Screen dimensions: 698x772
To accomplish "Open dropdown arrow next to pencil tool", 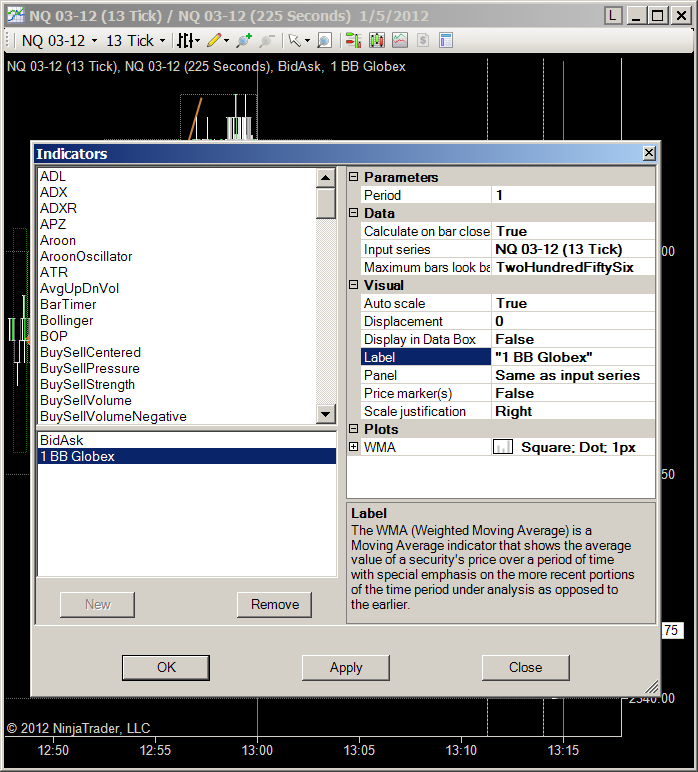I will coord(226,40).
